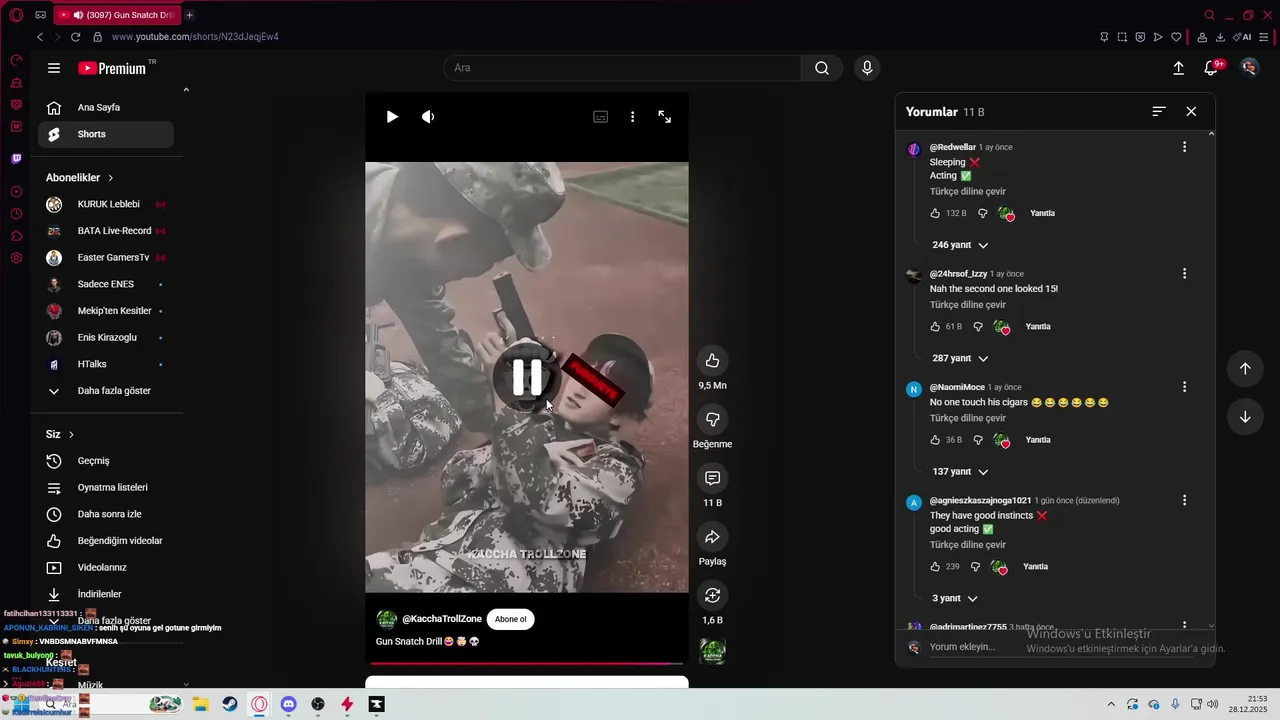Enter fullscreen on the Short player
1280x720 pixels.
point(664,117)
